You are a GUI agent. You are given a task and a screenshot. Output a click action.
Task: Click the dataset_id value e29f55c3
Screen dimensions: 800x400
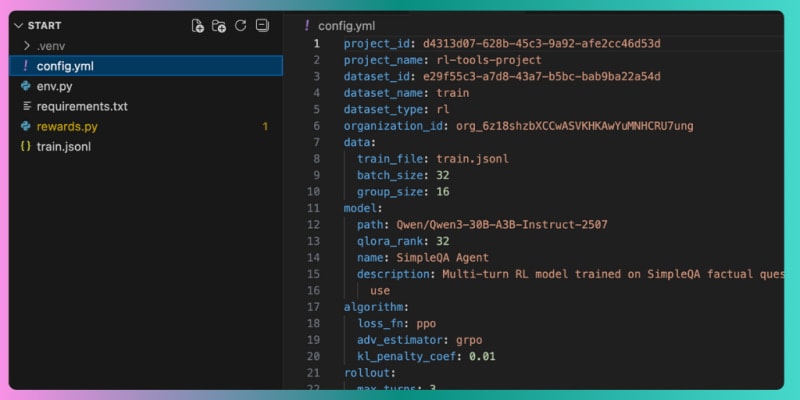pyautogui.click(x=542, y=77)
